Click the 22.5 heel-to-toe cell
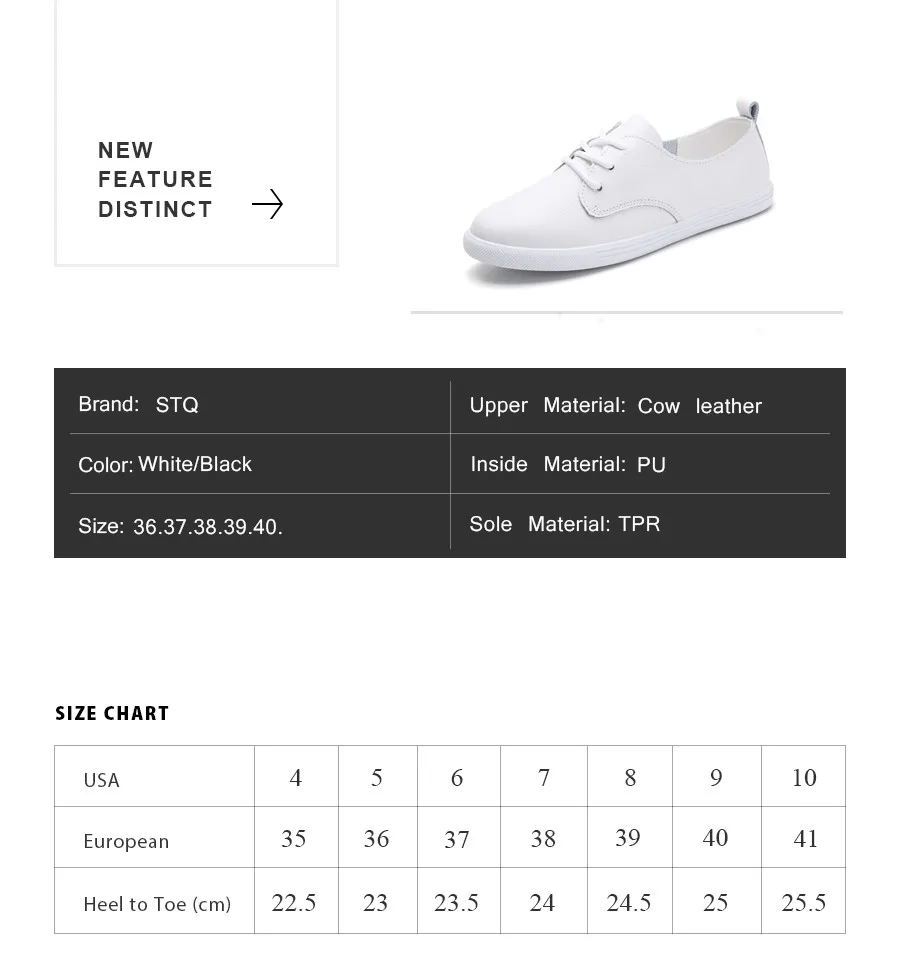 [296, 901]
